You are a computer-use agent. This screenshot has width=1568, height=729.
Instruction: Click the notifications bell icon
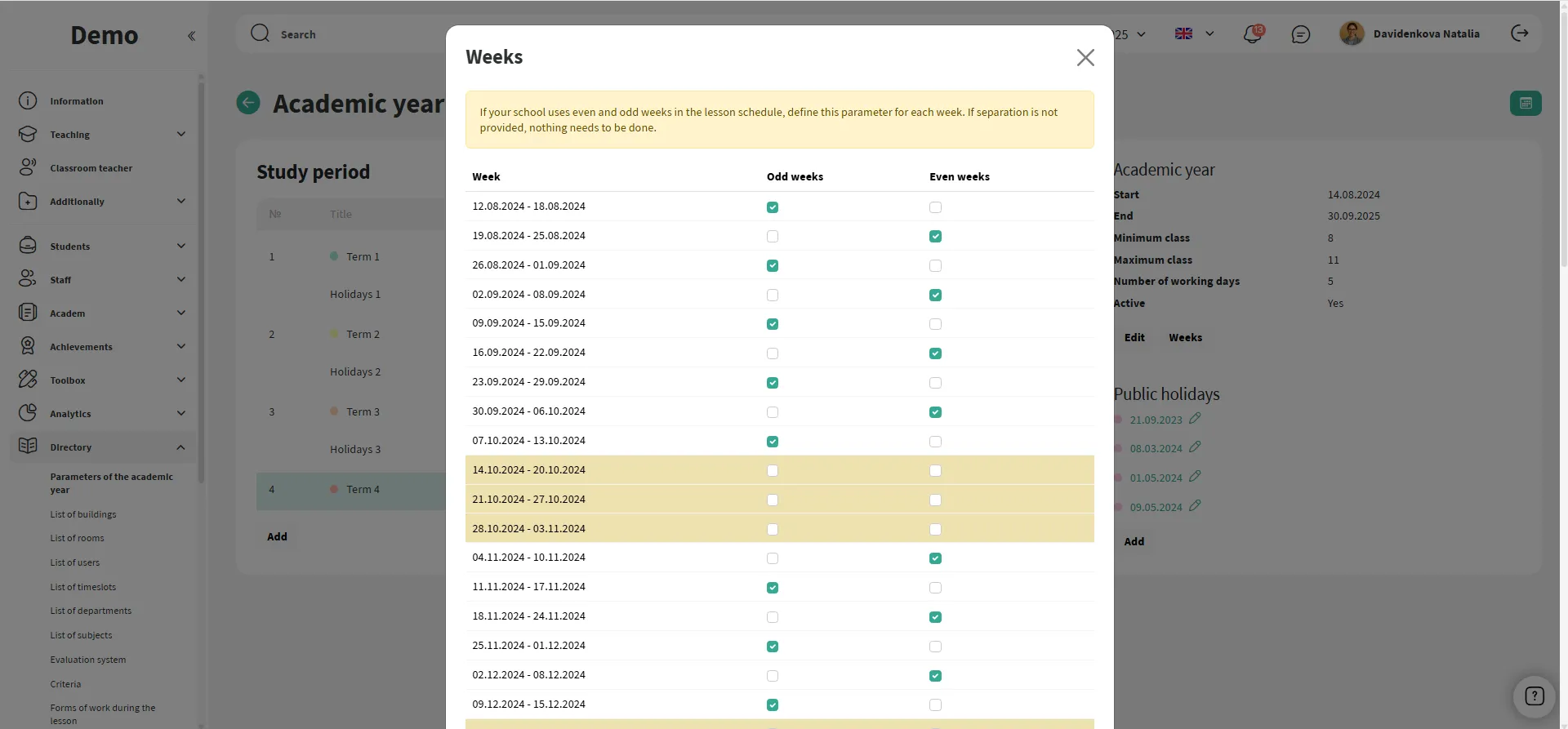[1252, 34]
